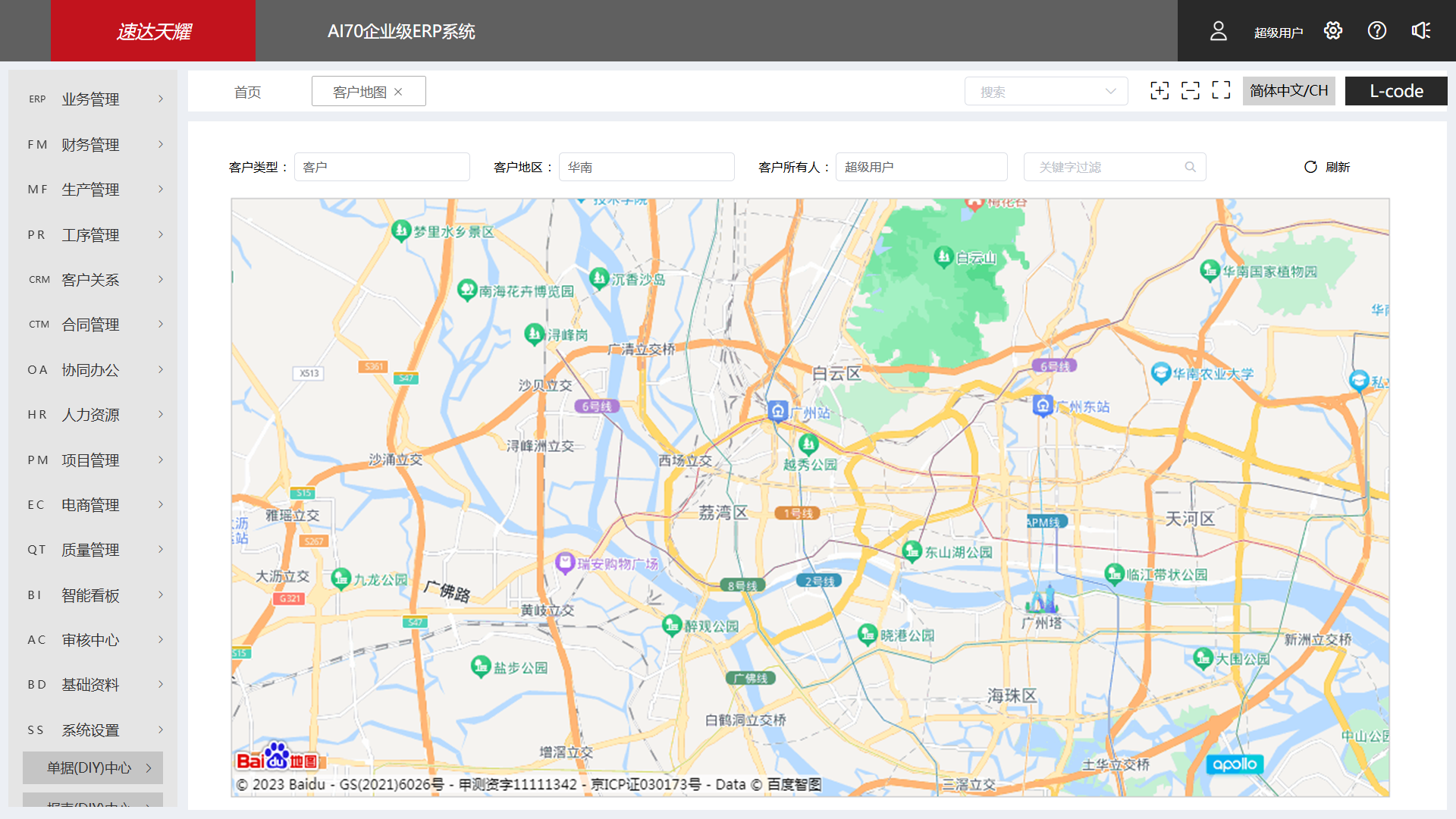Switch to the 首页 tab

[x=247, y=91]
